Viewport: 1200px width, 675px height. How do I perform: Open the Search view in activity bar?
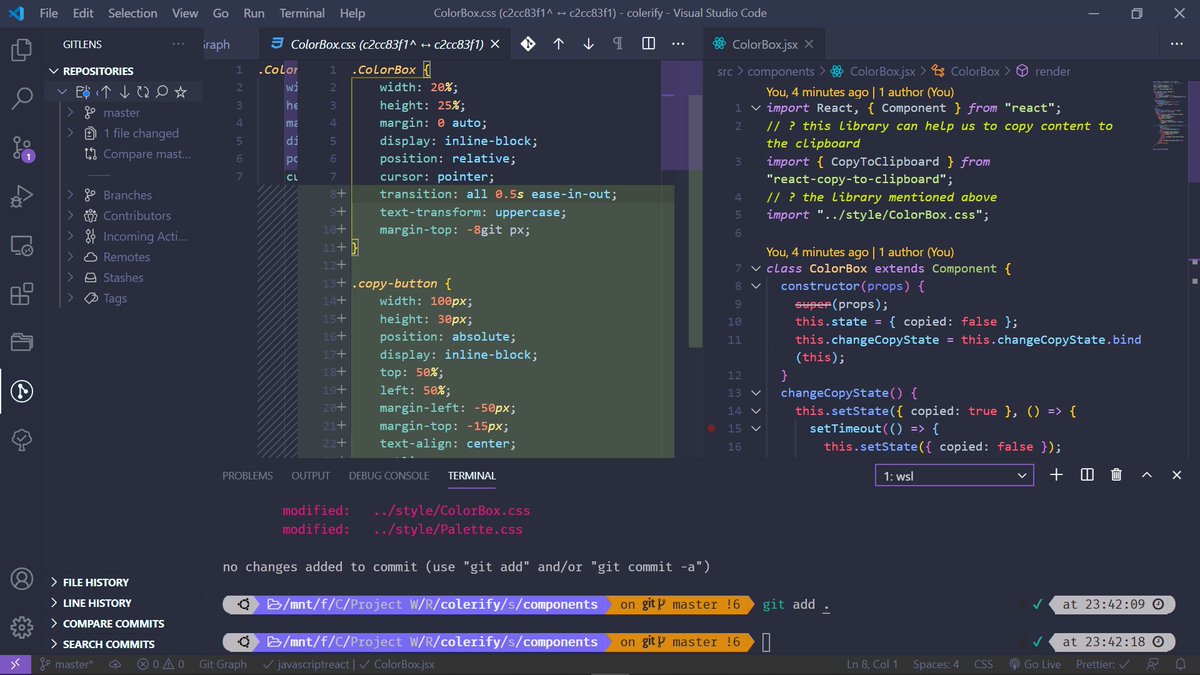coord(22,98)
